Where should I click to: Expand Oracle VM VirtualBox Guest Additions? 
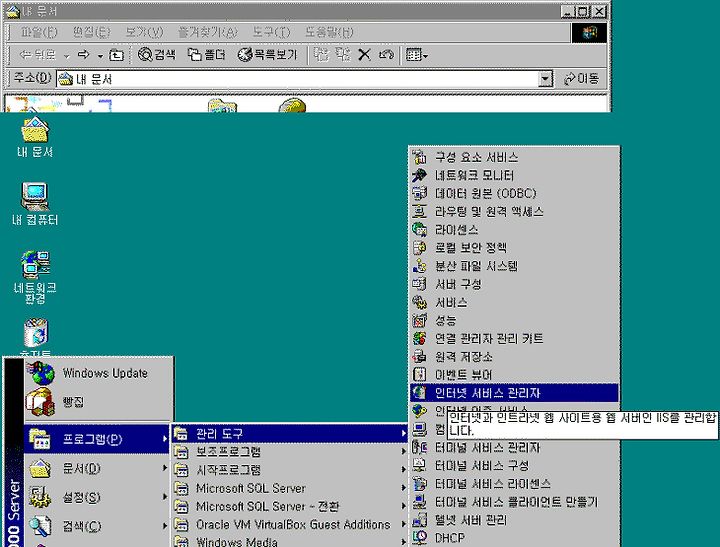(x=290, y=524)
